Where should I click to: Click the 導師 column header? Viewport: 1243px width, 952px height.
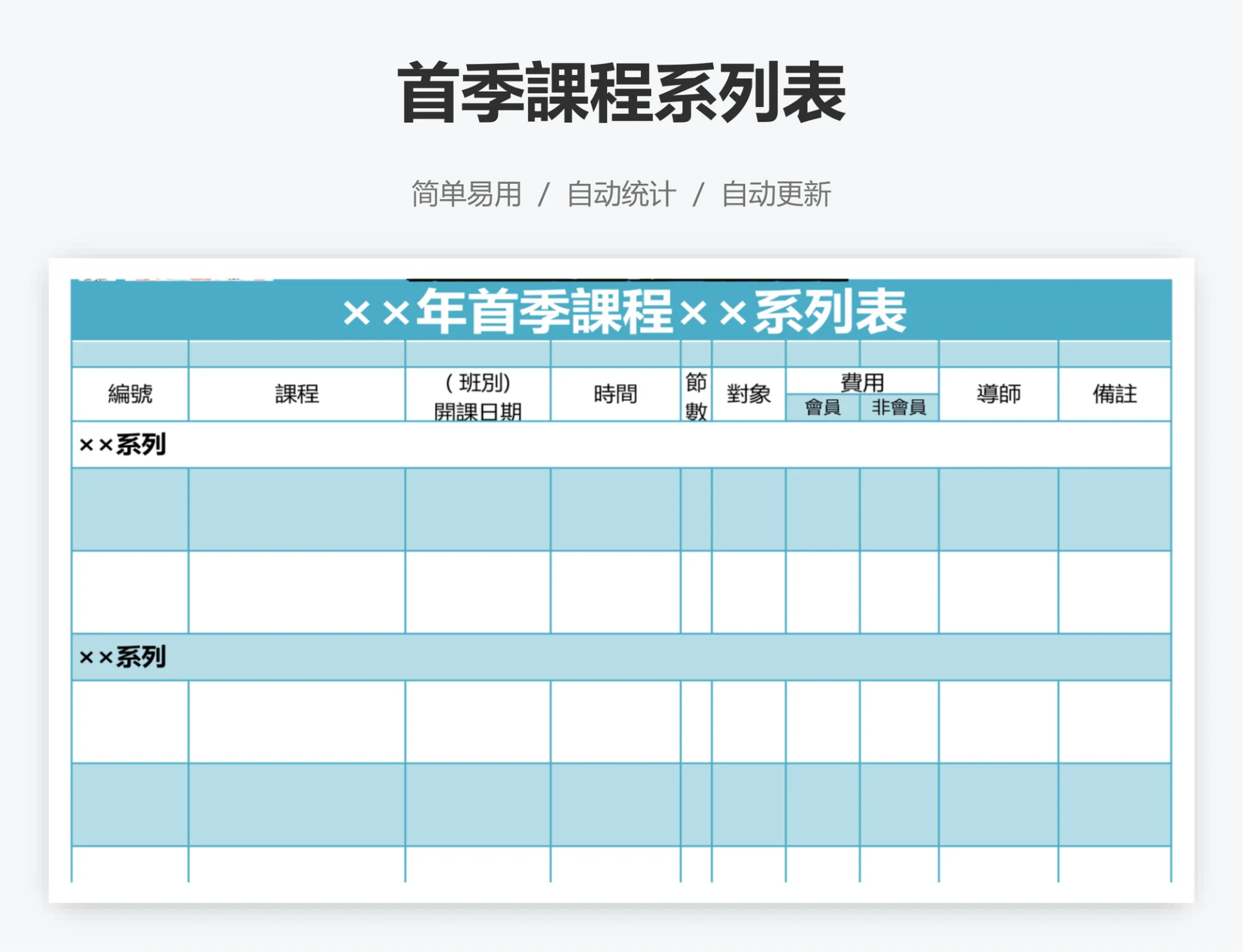click(999, 393)
